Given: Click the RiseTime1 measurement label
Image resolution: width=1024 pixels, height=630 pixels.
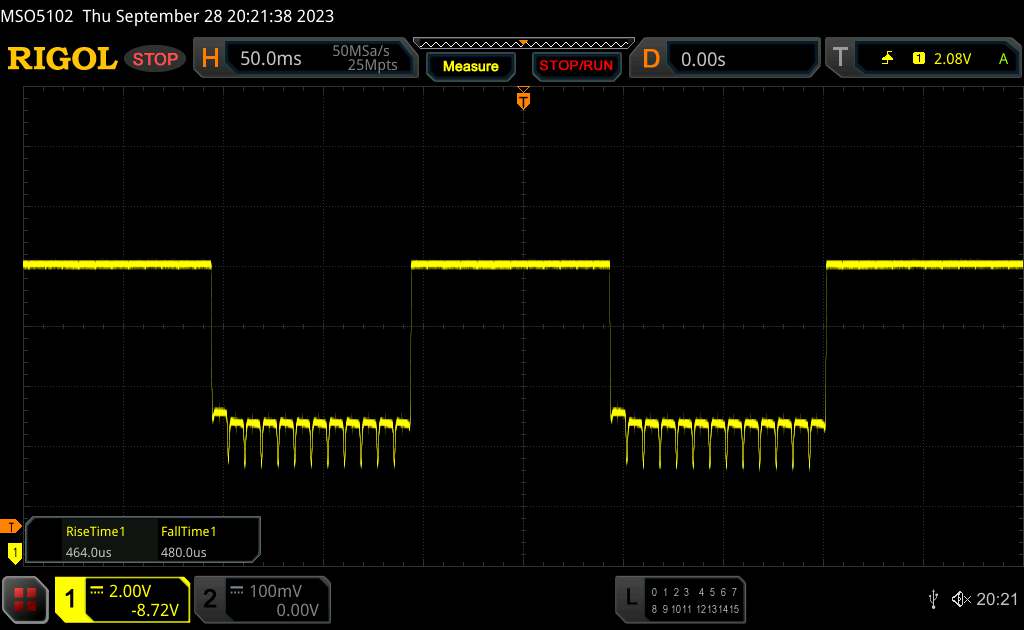Looking at the screenshot, I should tap(95, 531).
